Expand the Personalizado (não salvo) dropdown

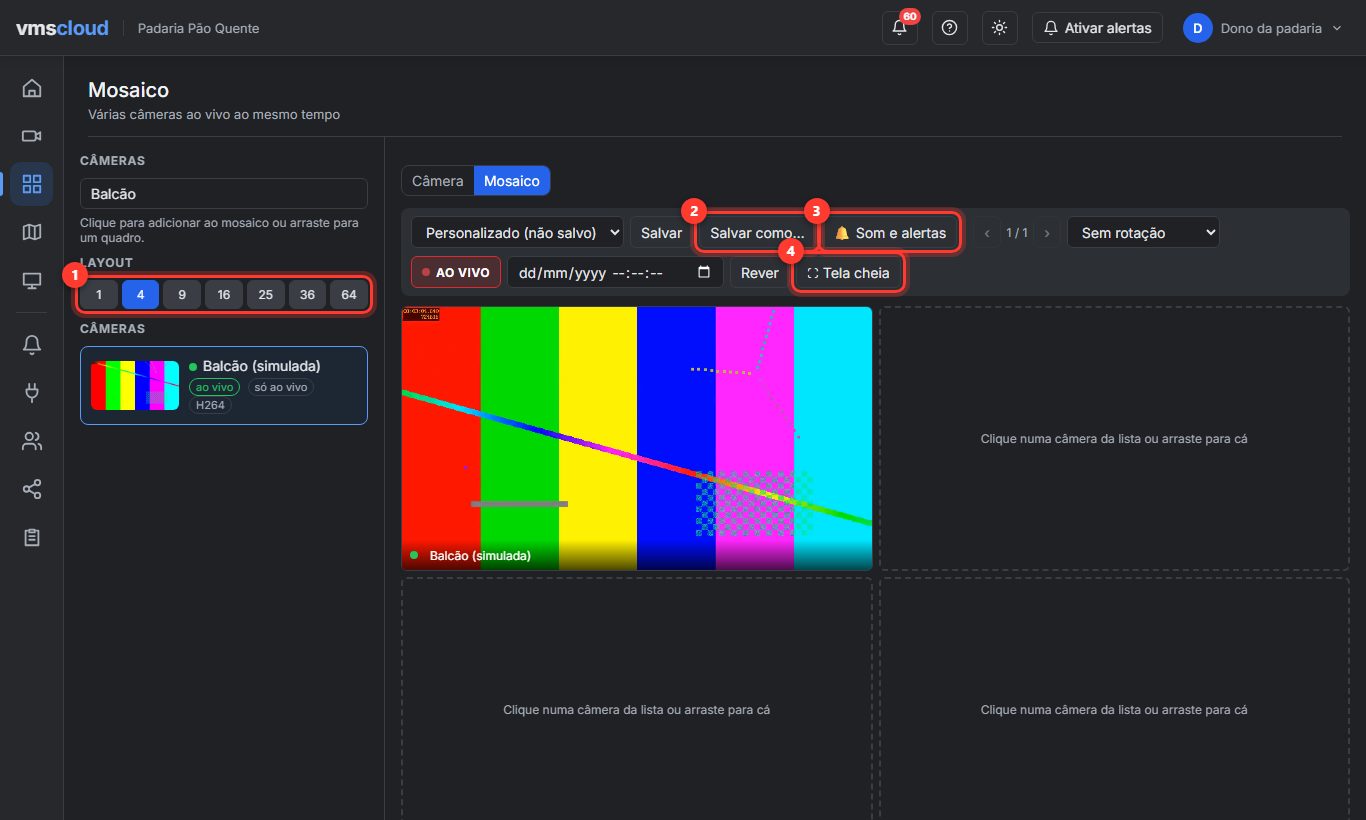click(x=517, y=232)
